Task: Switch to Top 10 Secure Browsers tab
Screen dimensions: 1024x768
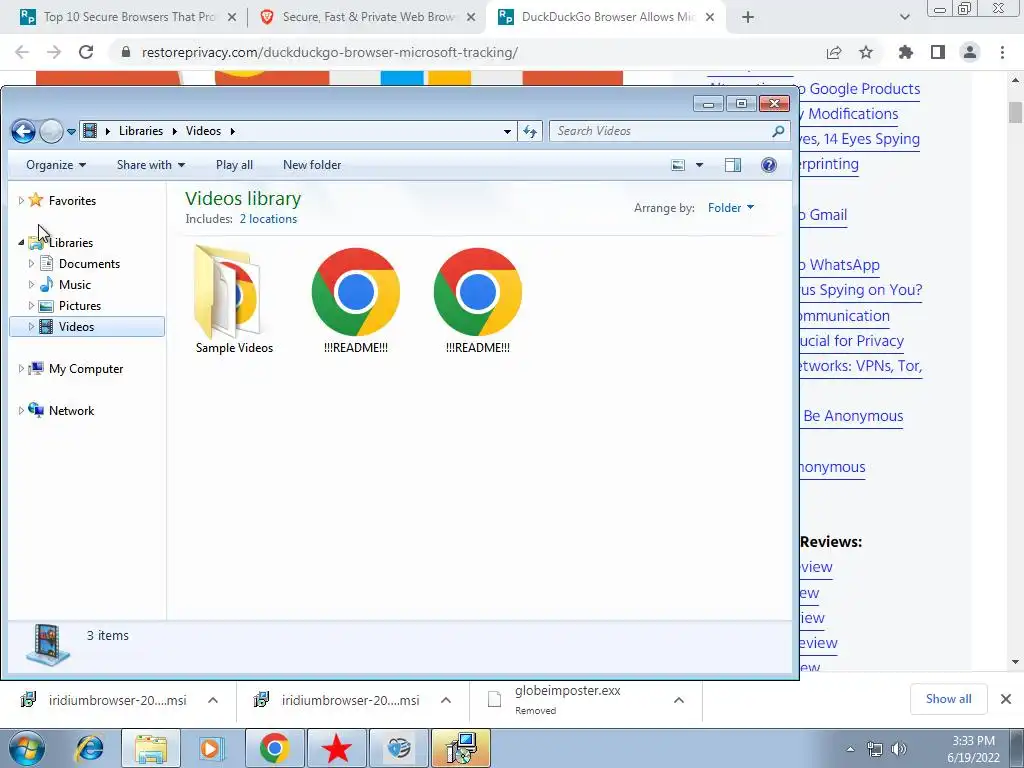Action: (x=129, y=17)
